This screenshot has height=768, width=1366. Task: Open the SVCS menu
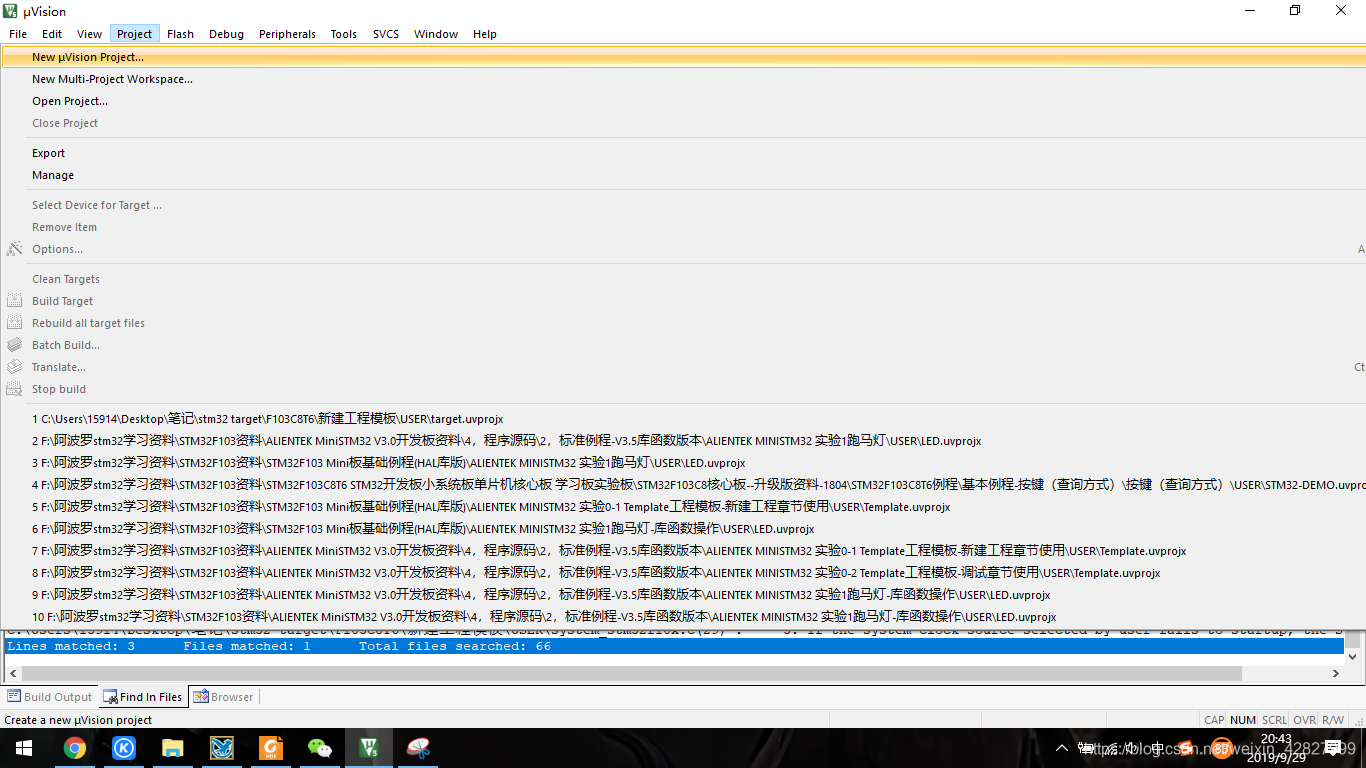click(x=386, y=34)
